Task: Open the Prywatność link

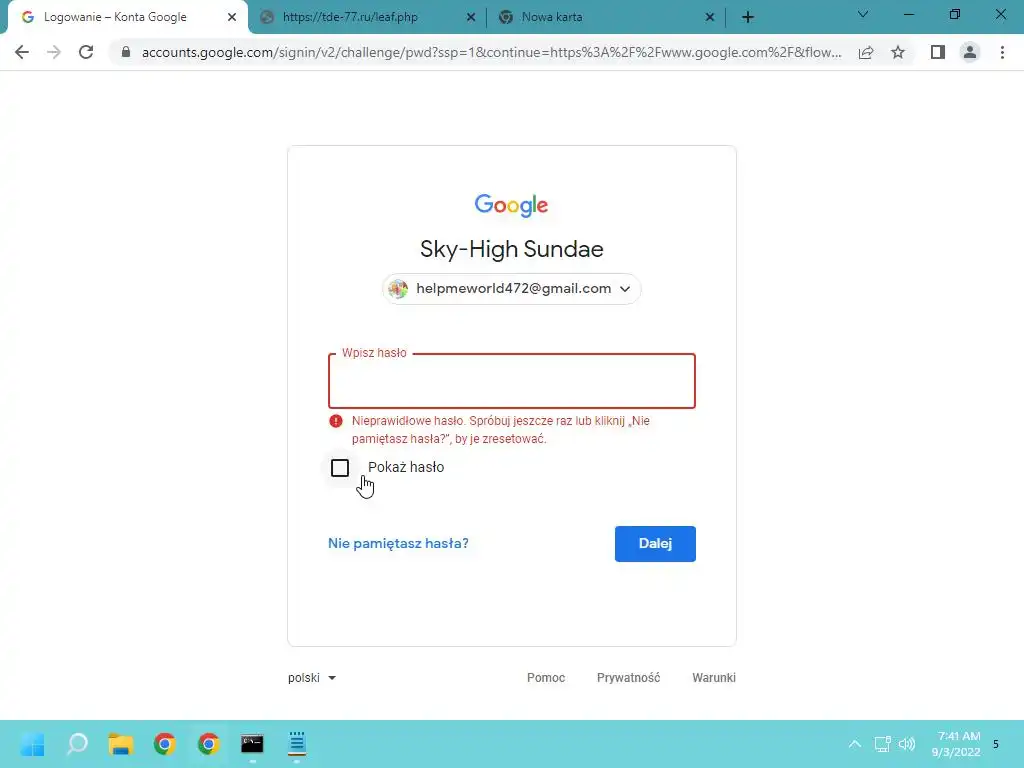Action: point(628,678)
